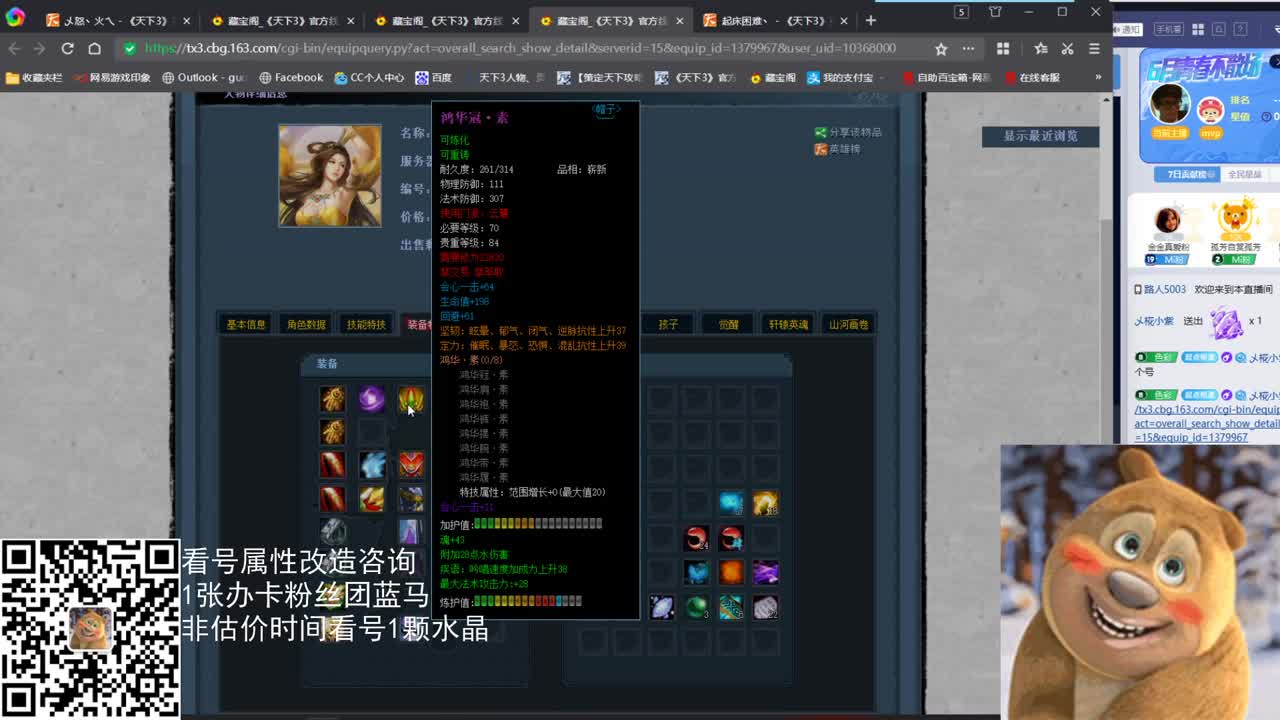Click the bookmark star in the address bar

941,47
